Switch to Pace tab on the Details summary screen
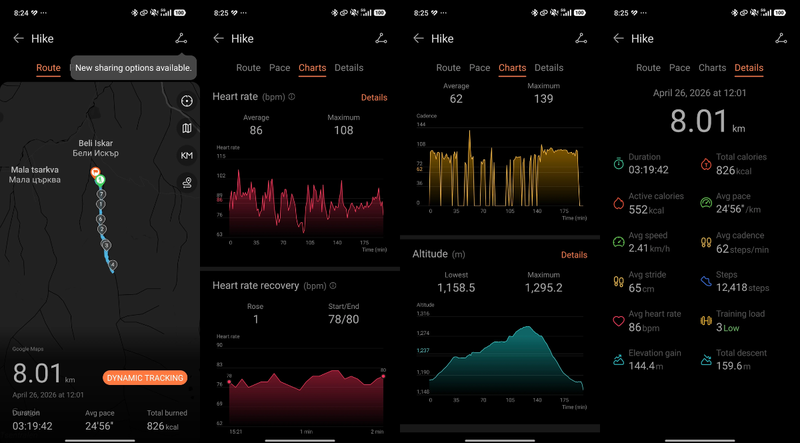Viewport: 800px width, 443px height. pos(680,67)
